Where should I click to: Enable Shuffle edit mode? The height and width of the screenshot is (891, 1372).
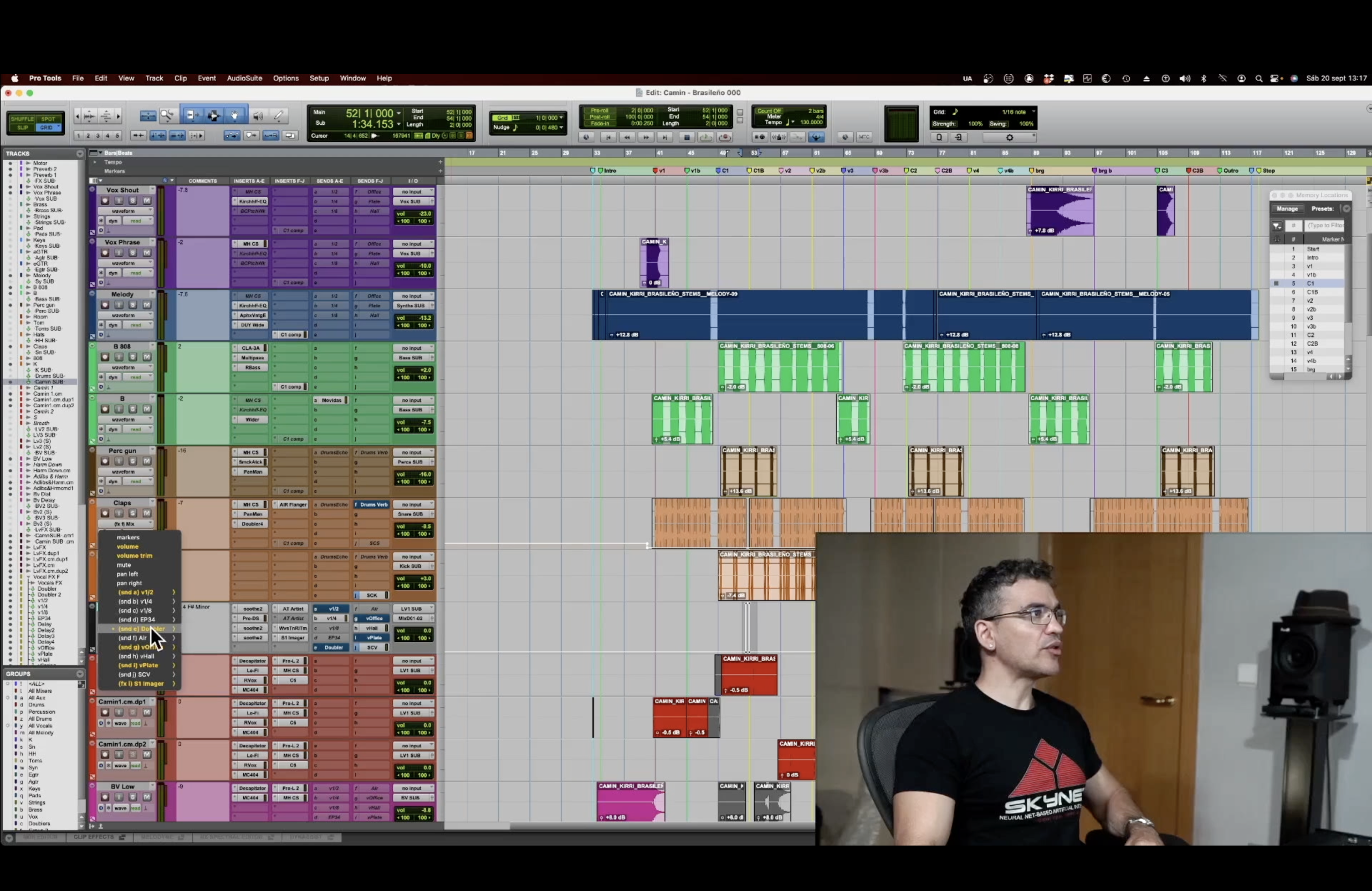tap(23, 119)
